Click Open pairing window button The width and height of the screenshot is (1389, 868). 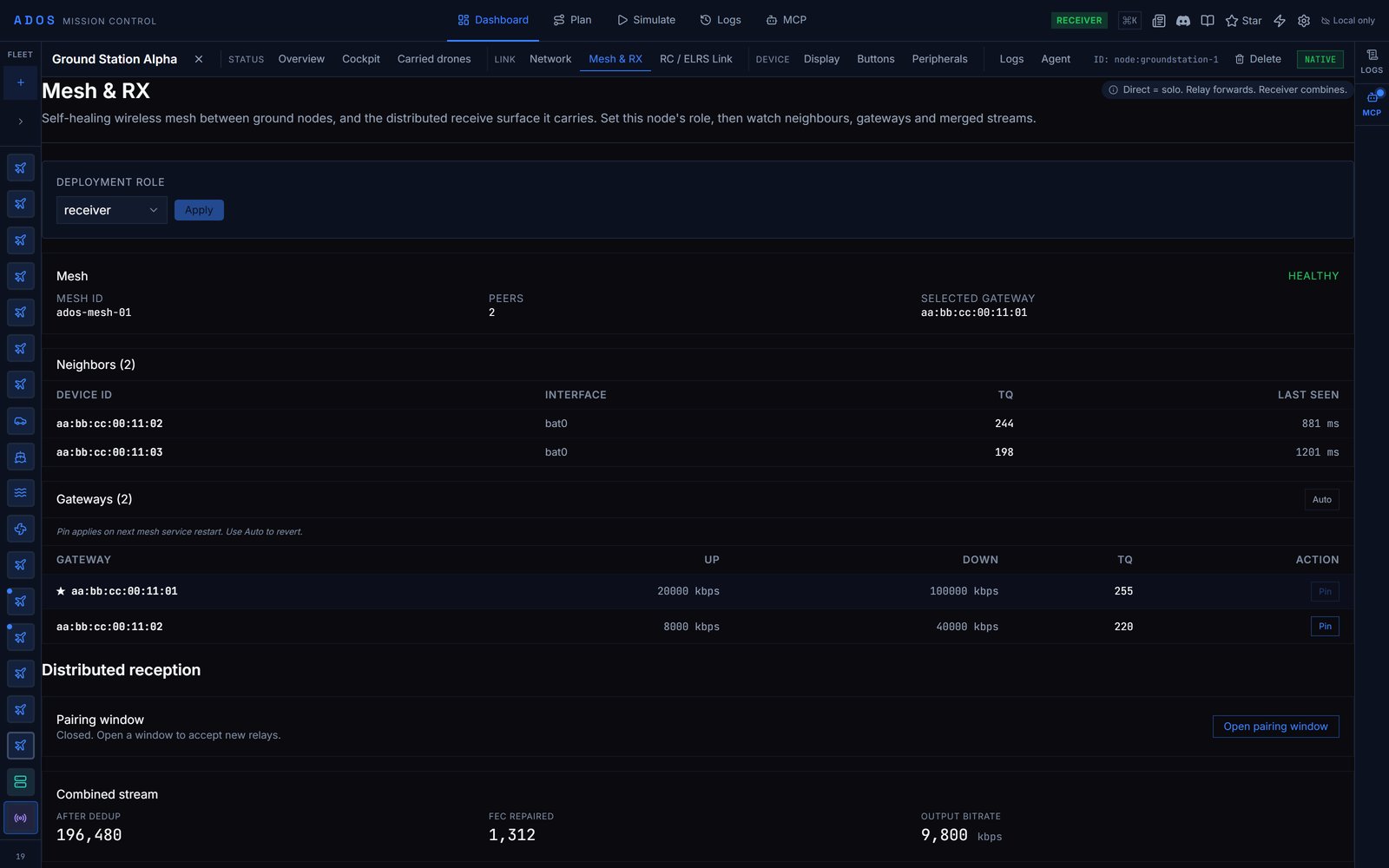pyautogui.click(x=1275, y=727)
